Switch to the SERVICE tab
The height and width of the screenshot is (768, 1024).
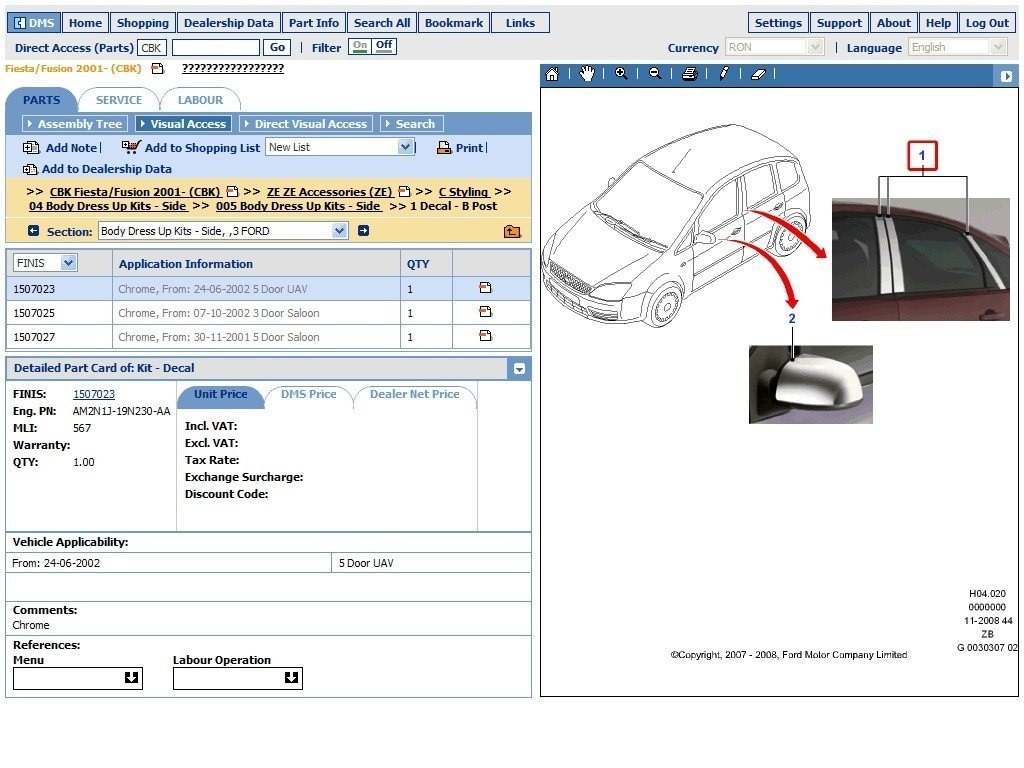tap(119, 100)
